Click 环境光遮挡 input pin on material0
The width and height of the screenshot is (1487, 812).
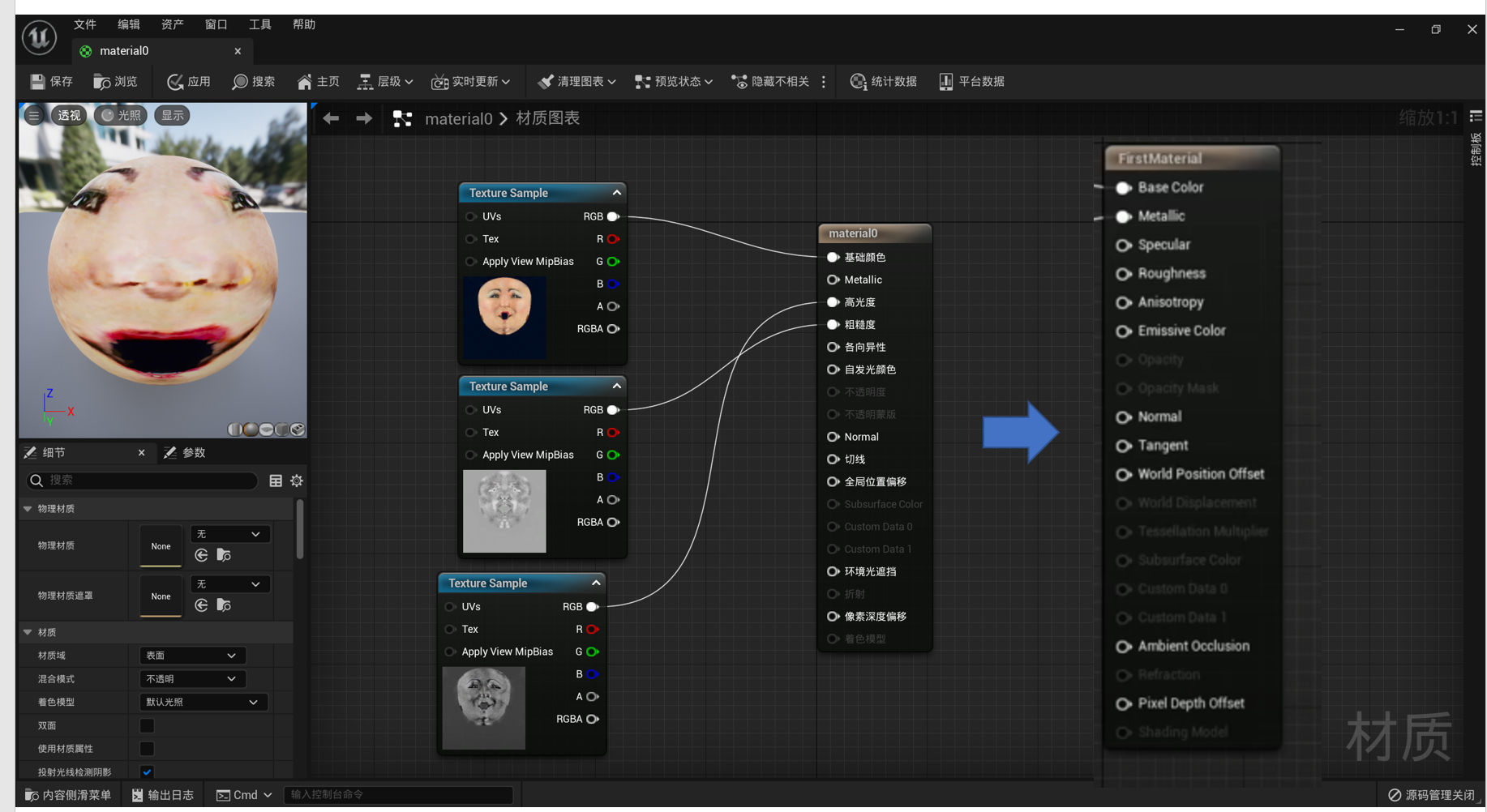tap(833, 571)
